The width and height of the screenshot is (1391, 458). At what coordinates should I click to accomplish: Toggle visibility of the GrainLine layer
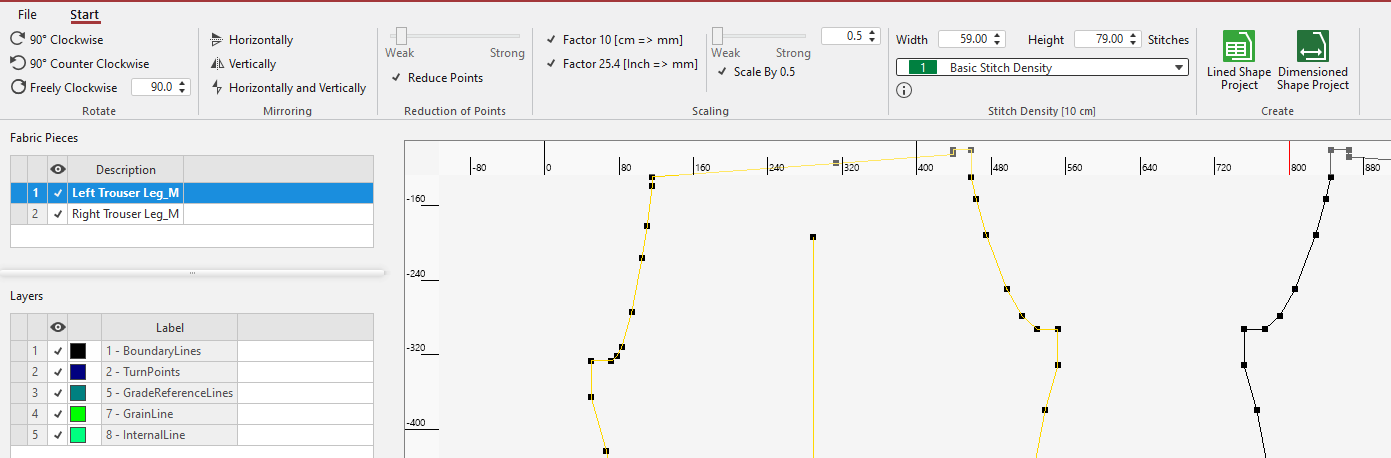(59, 414)
